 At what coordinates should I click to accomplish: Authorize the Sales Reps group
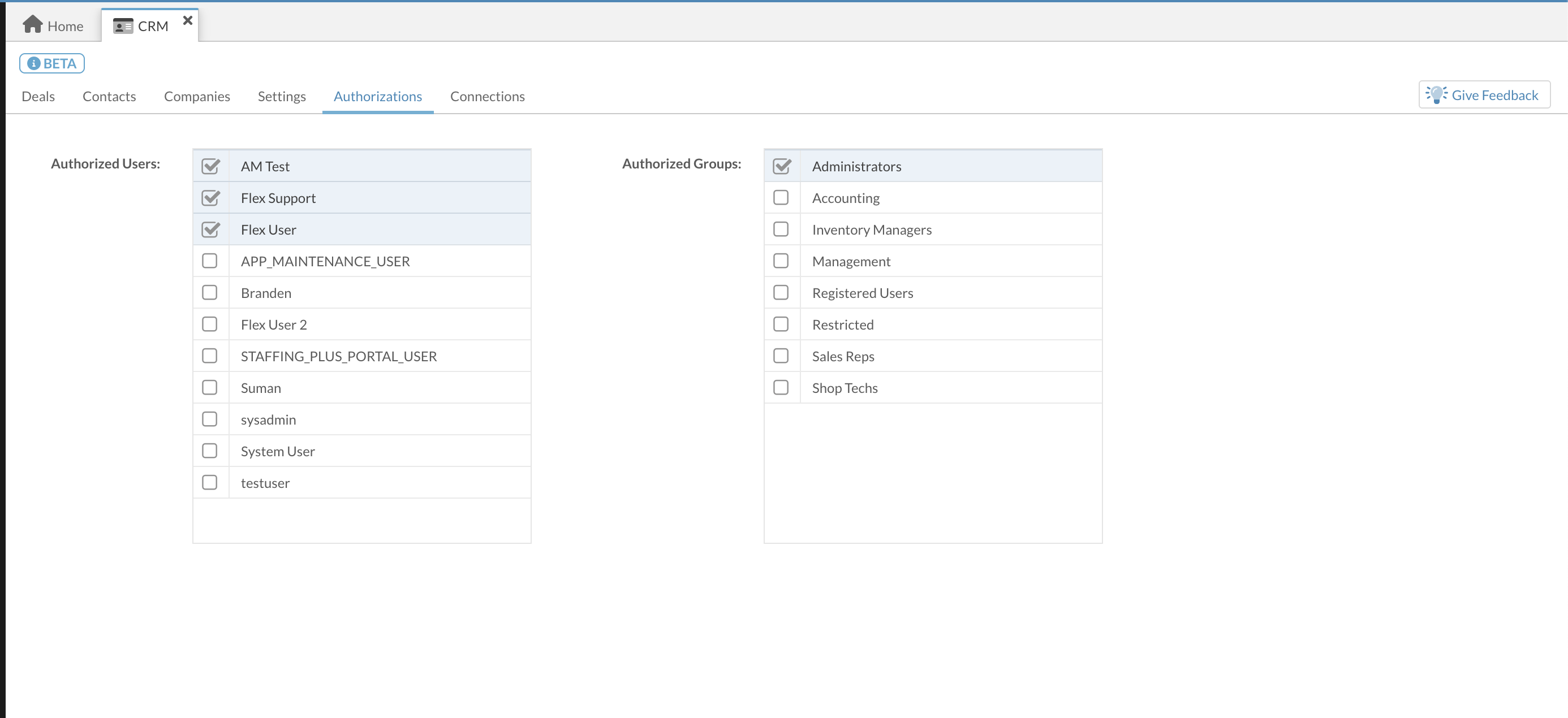click(781, 356)
